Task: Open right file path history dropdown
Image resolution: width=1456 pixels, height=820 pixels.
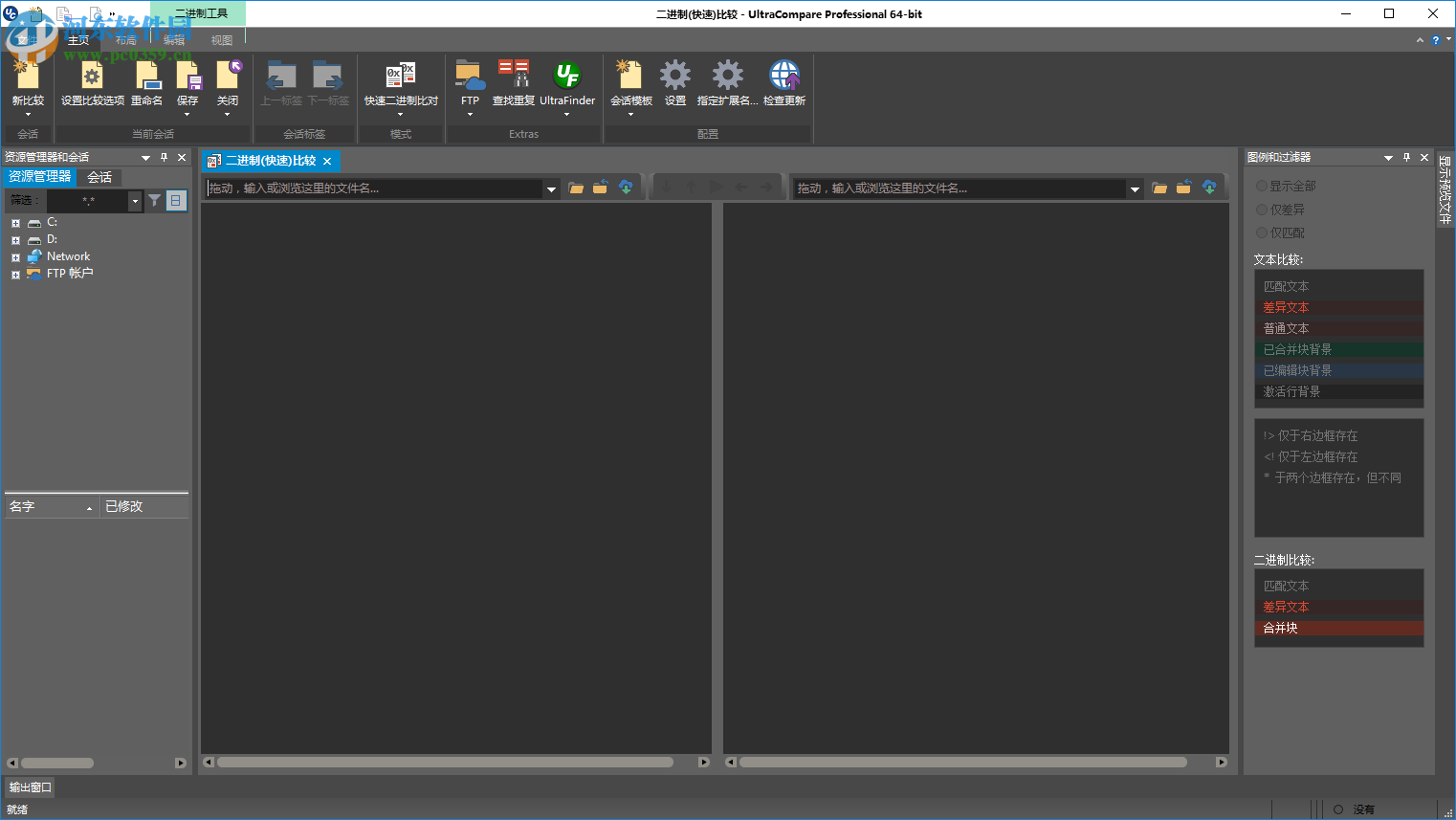Action: (1136, 188)
